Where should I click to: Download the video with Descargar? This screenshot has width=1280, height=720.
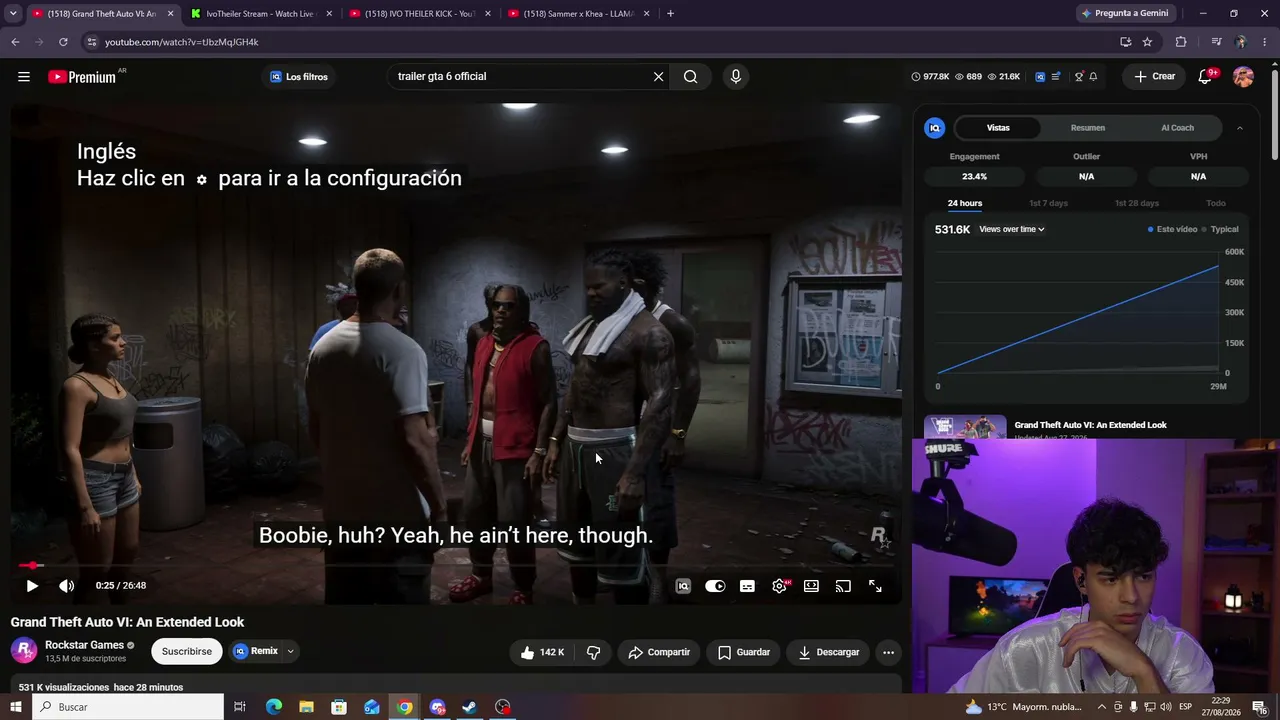(829, 652)
